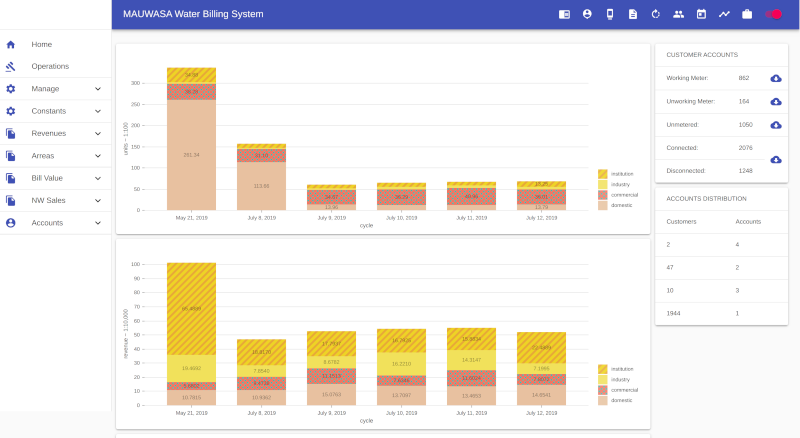Click the calendar event icon in header
Viewport: 800px width, 438px height.
701,14
